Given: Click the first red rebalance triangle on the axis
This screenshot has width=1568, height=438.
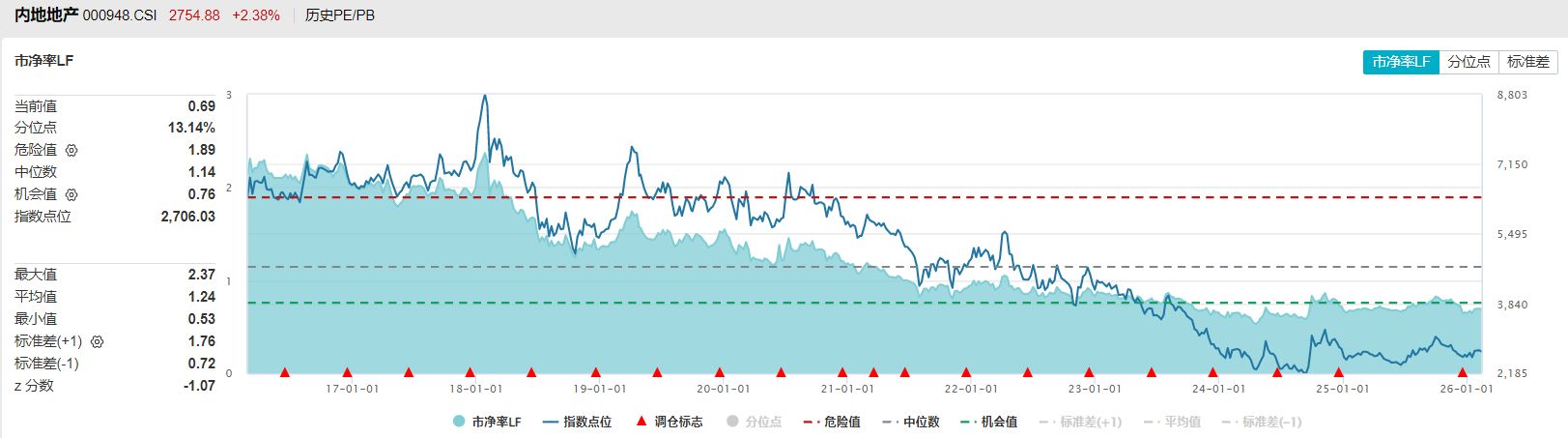Looking at the screenshot, I should click(x=284, y=372).
